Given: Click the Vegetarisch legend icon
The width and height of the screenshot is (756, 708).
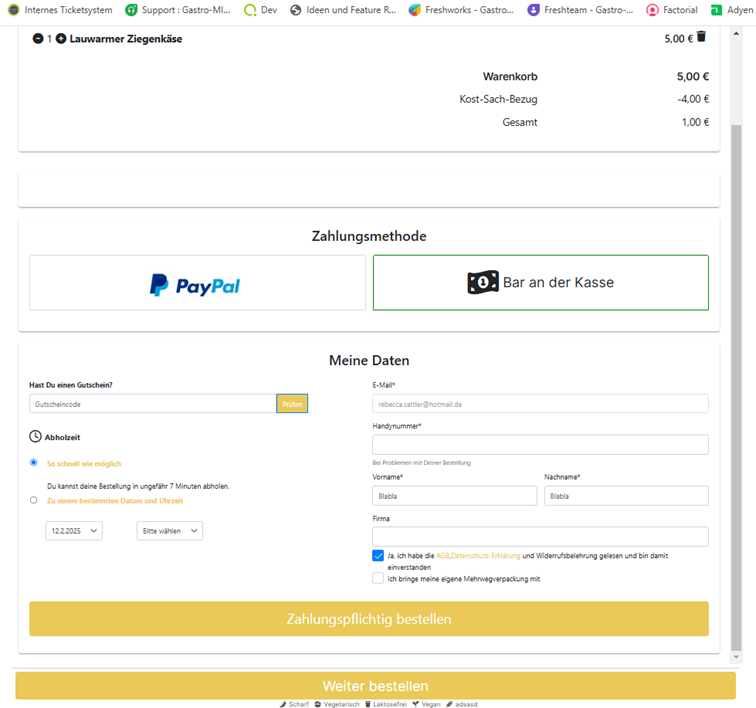Looking at the screenshot, I should click(318, 704).
